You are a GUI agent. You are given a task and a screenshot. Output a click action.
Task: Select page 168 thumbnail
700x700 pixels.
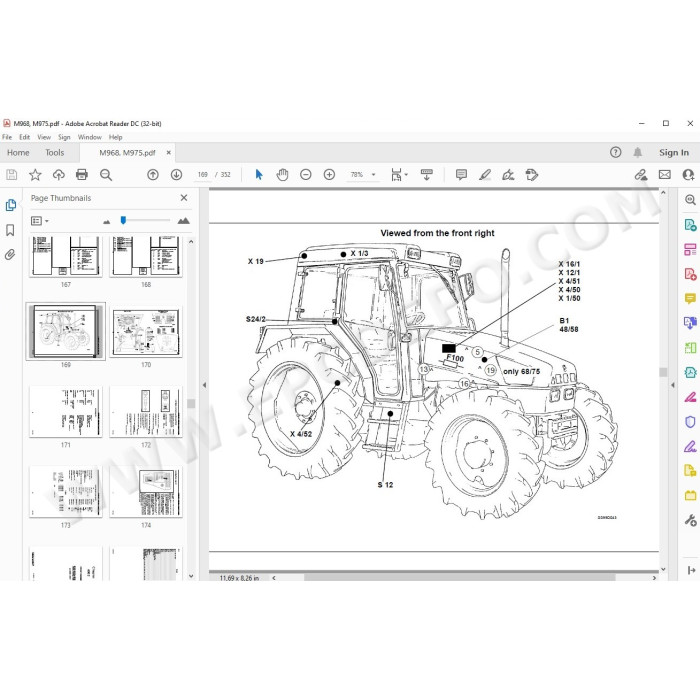[146, 256]
